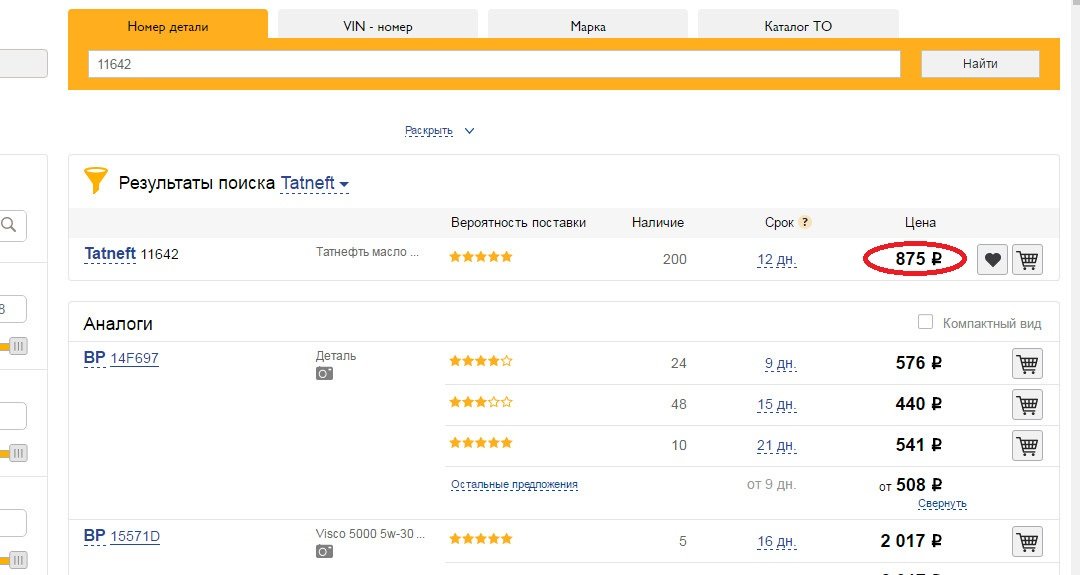Click stock quantity 200

tap(674, 259)
